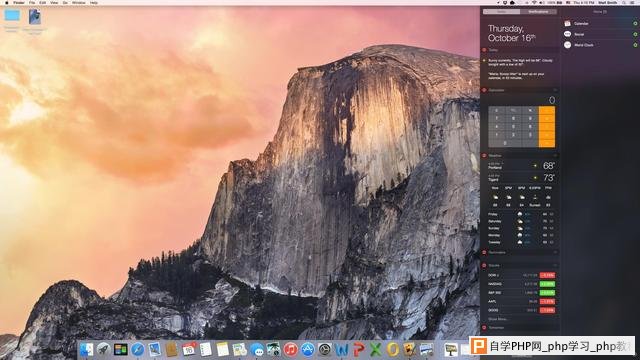The image size is (640, 360).
Task: Open App Store icon in Dock
Action: pos(308,349)
